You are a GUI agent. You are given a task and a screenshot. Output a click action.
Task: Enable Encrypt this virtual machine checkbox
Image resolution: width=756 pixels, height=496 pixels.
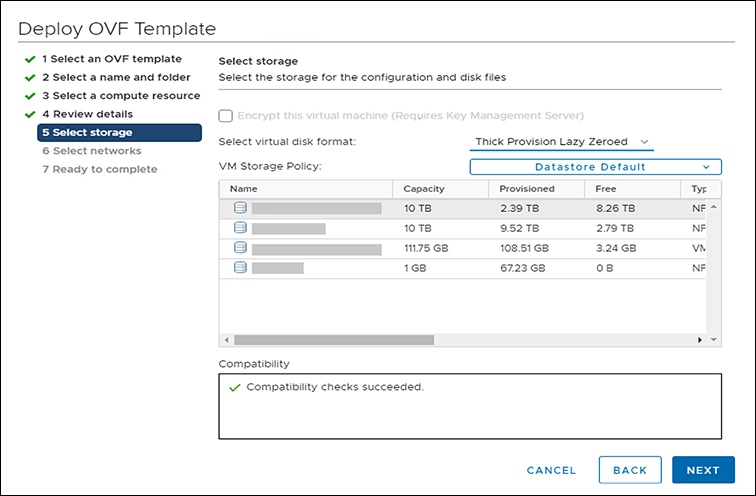[226, 116]
